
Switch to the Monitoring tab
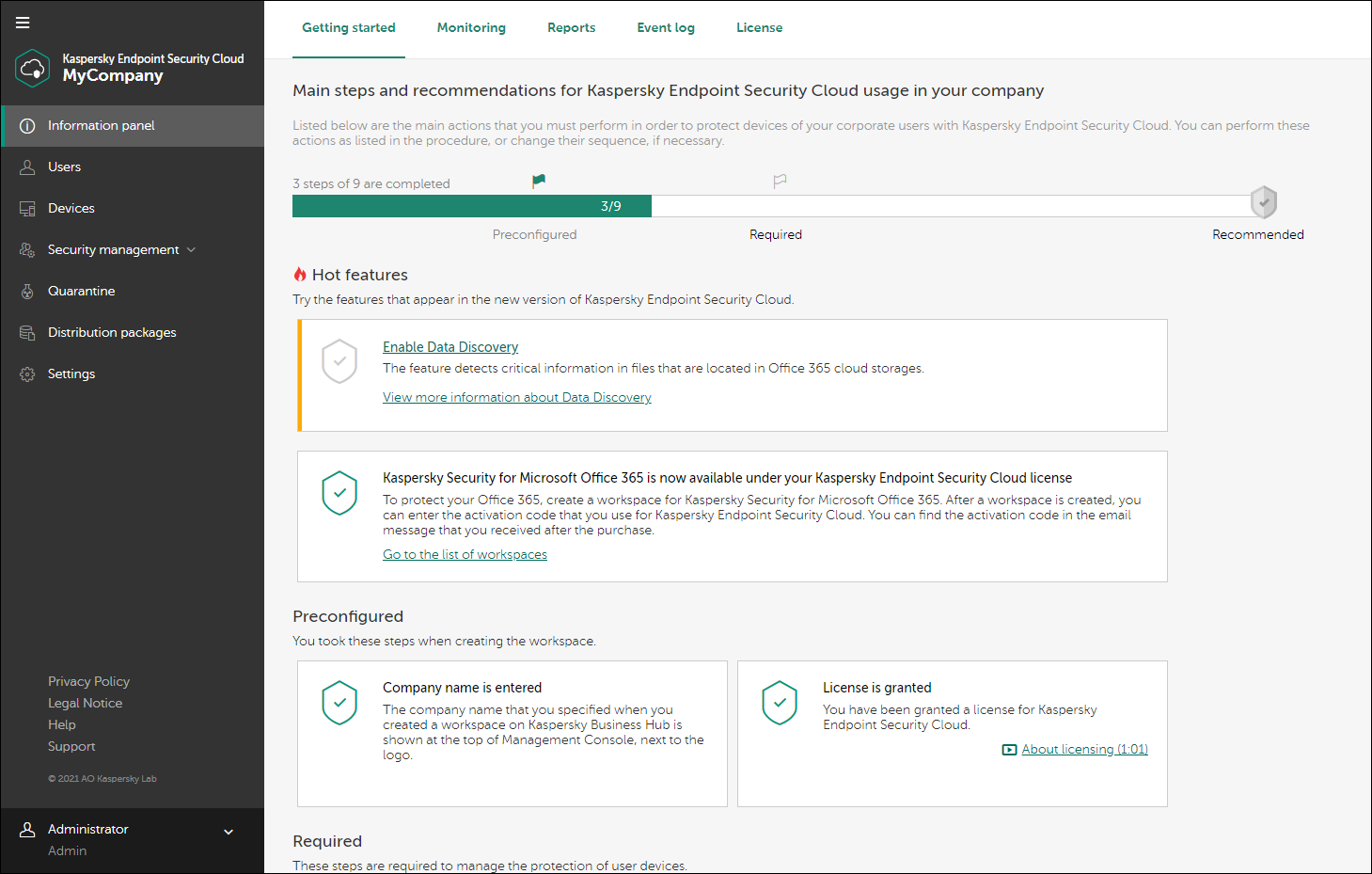(x=471, y=27)
